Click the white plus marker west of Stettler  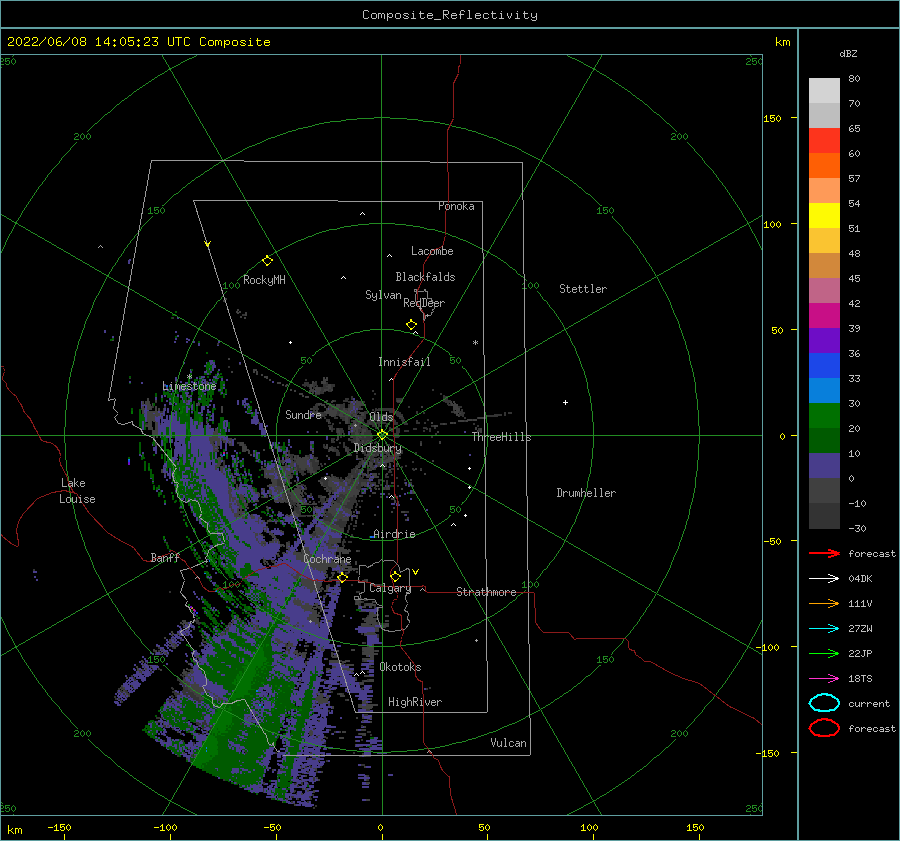click(x=565, y=402)
